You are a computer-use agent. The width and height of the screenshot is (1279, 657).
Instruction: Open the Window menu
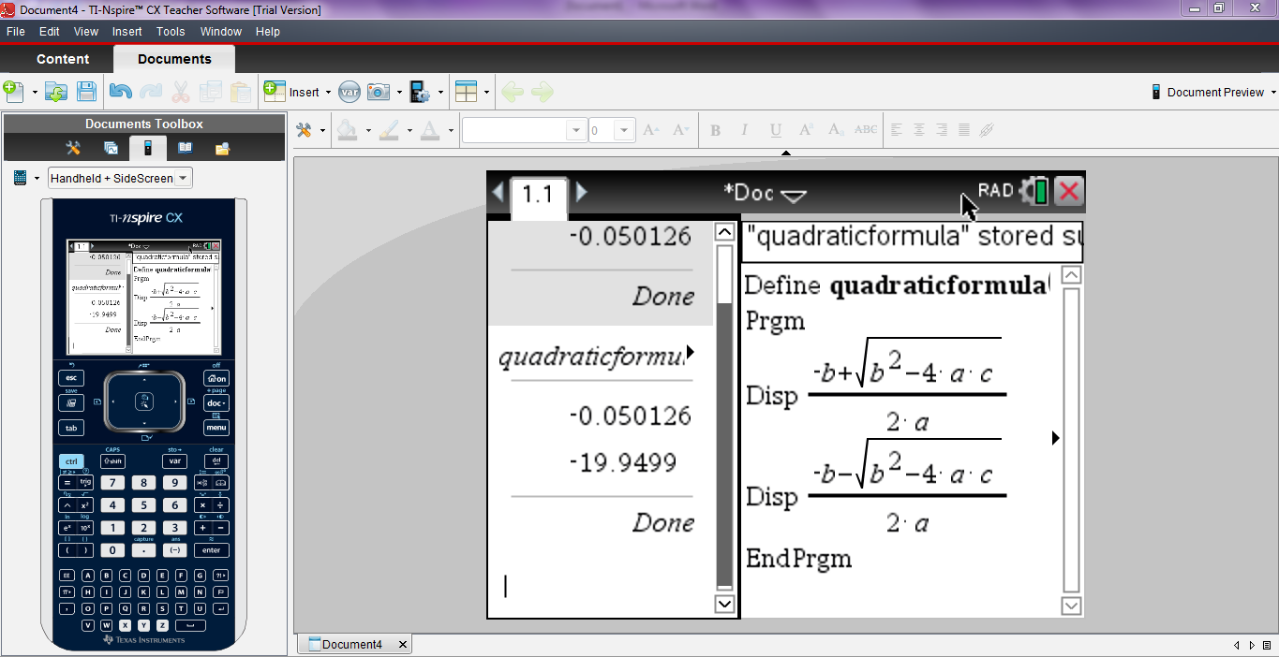click(221, 32)
